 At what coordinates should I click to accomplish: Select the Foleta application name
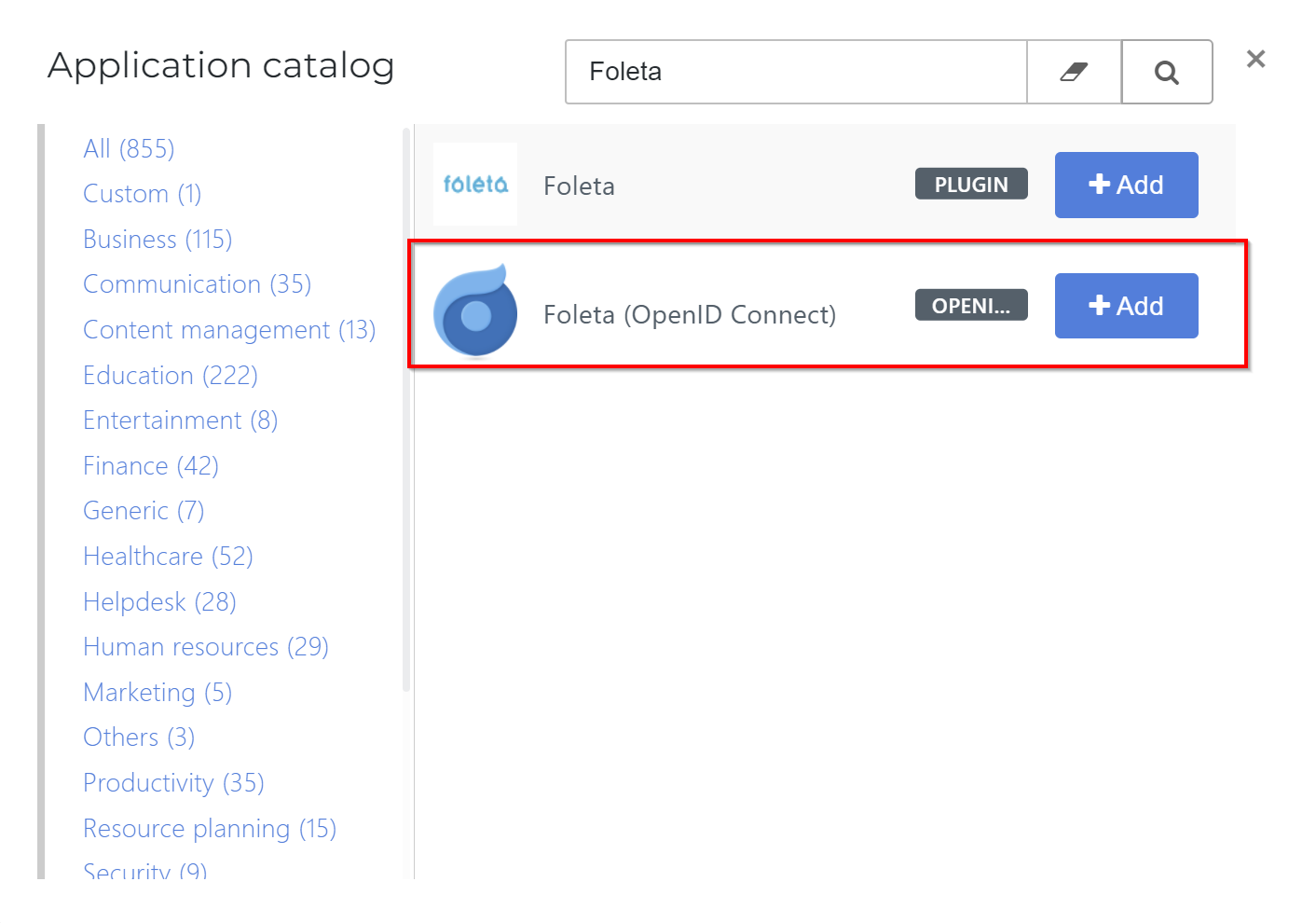[x=579, y=186]
